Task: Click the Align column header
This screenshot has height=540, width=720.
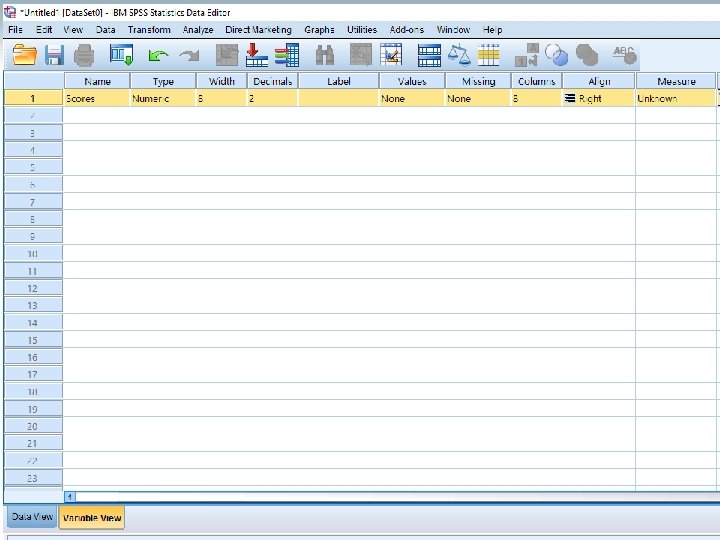Action: pos(599,81)
